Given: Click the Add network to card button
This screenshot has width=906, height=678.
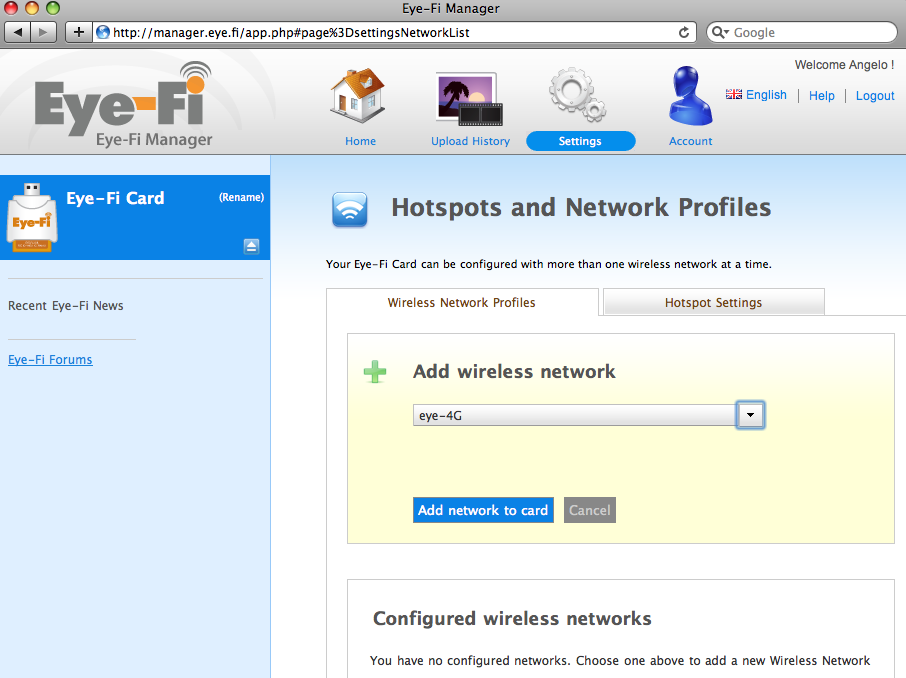Looking at the screenshot, I should click(483, 510).
